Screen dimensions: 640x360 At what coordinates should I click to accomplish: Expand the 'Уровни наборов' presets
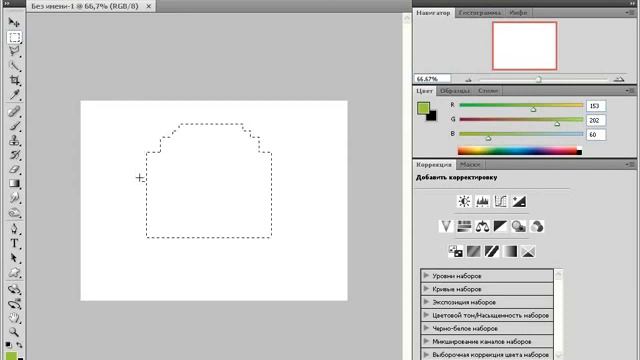coord(426,276)
